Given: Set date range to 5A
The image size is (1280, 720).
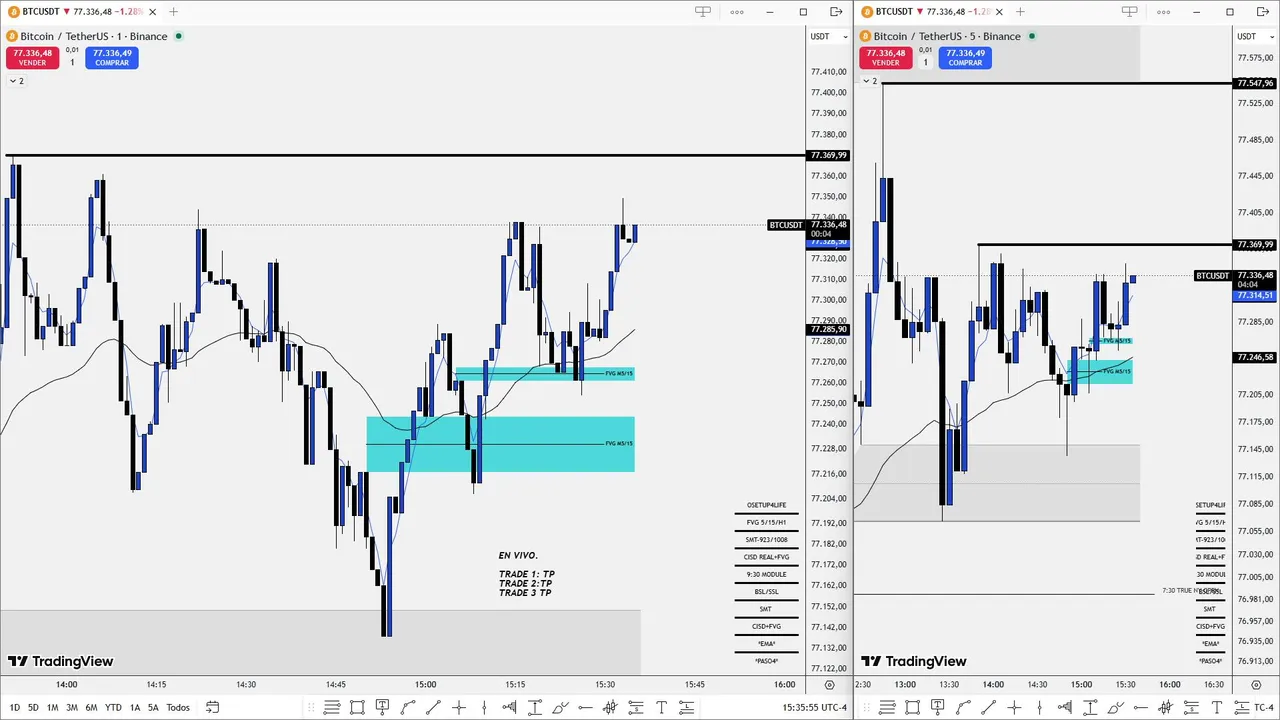Looking at the screenshot, I should [153, 707].
